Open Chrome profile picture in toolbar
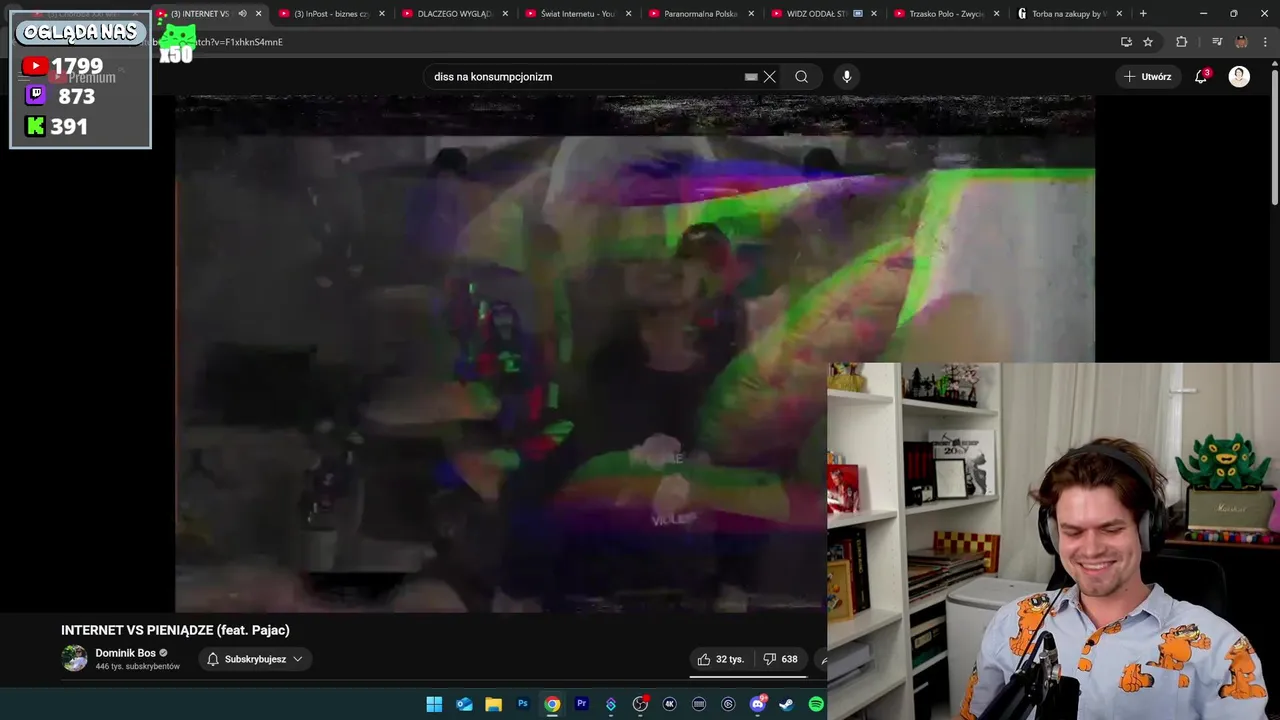Screen dimensions: 1280x720 [1241, 42]
